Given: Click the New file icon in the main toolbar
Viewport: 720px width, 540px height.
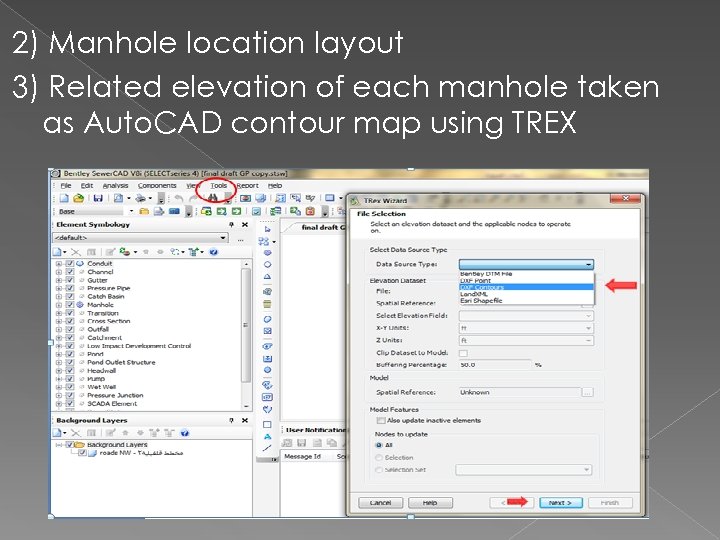Looking at the screenshot, I should click(64, 198).
